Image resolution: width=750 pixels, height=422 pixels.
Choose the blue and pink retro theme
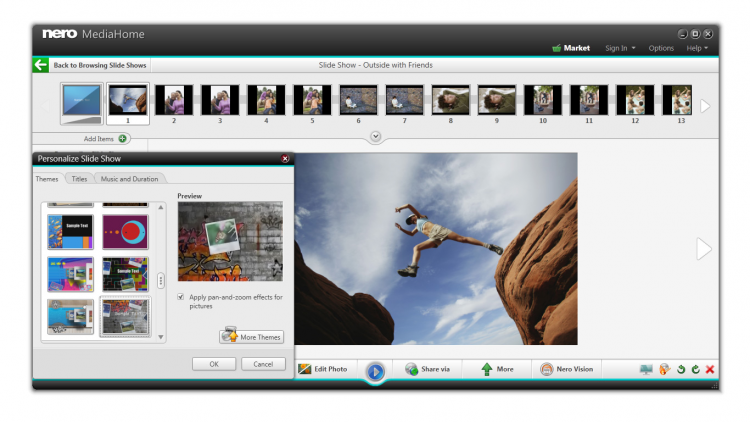pyautogui.click(x=70, y=274)
